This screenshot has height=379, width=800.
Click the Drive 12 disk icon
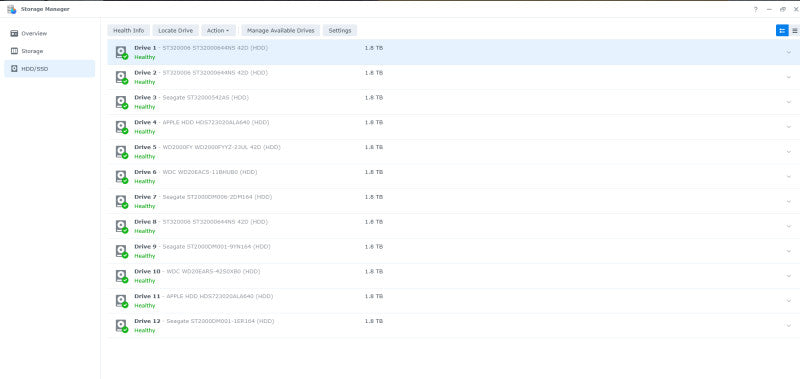click(121, 326)
